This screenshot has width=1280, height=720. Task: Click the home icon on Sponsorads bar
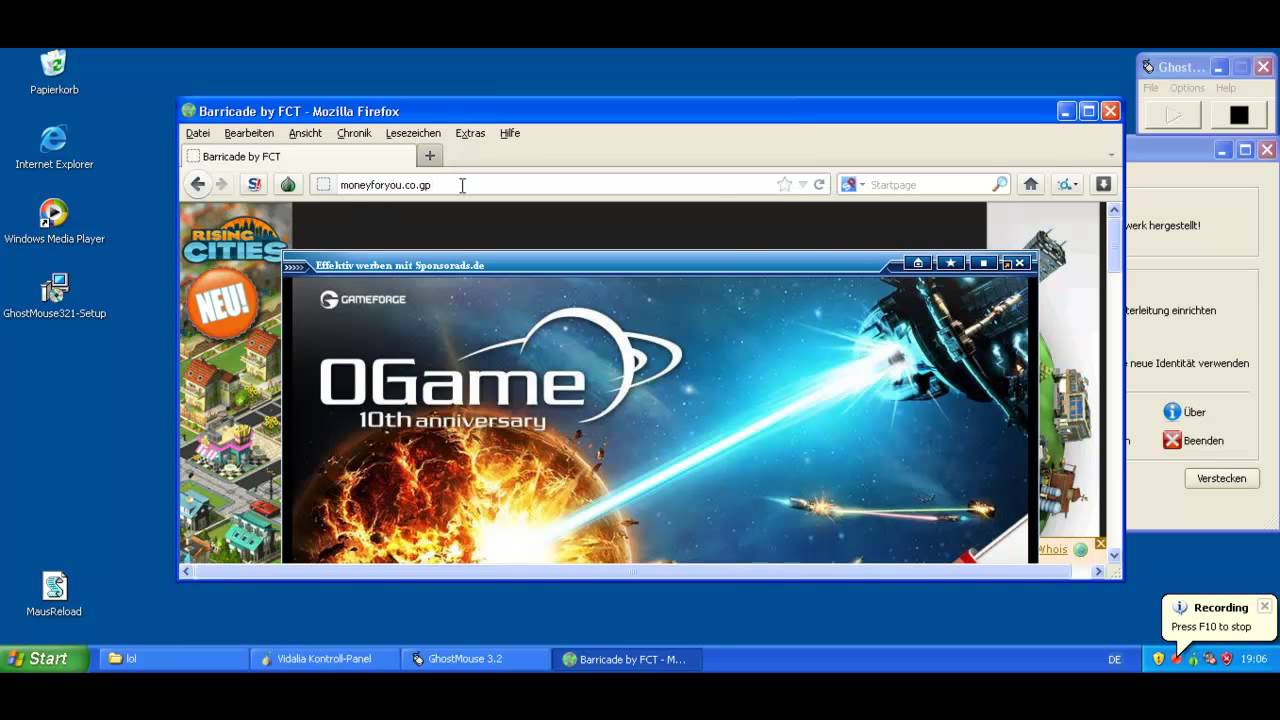click(x=918, y=263)
